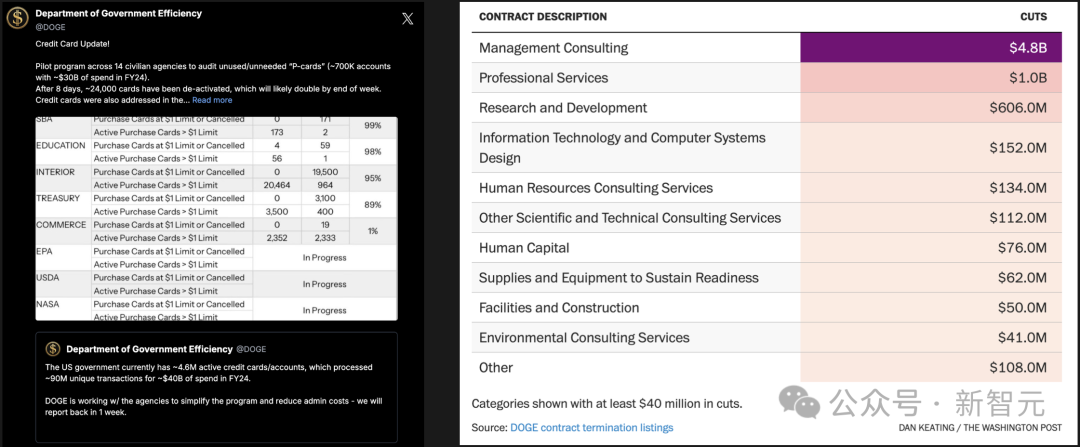Viewport: 1080px width, 447px height.
Task: Click the $152.0M value
Action: pyautogui.click(x=1018, y=147)
